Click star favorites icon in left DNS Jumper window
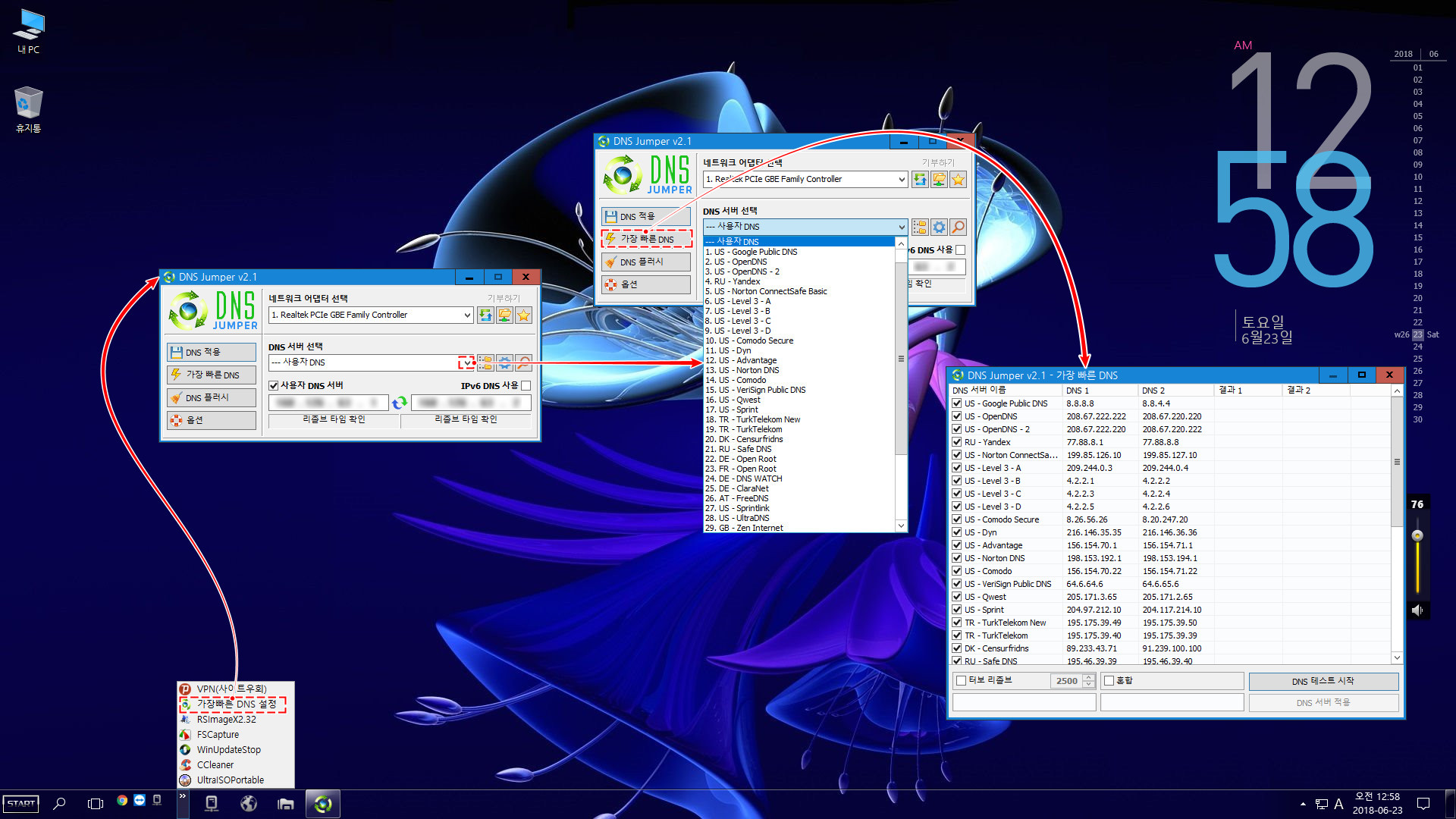1456x819 pixels. click(x=523, y=315)
